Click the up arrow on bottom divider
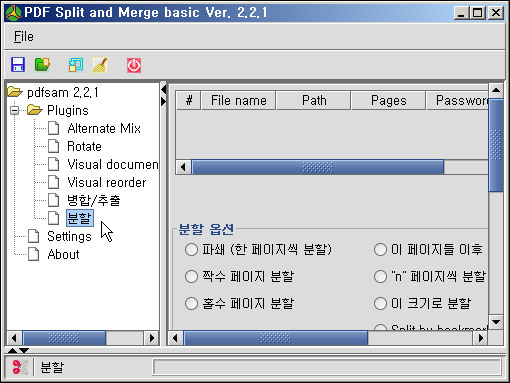This screenshot has width=510, height=383. click(x=12, y=350)
